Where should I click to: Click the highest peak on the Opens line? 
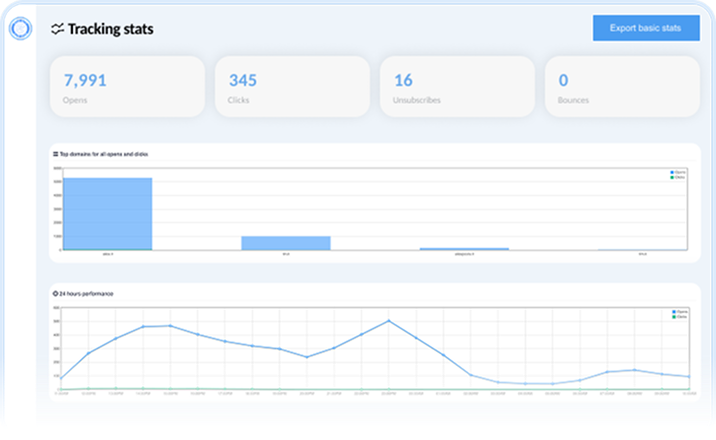388,321
